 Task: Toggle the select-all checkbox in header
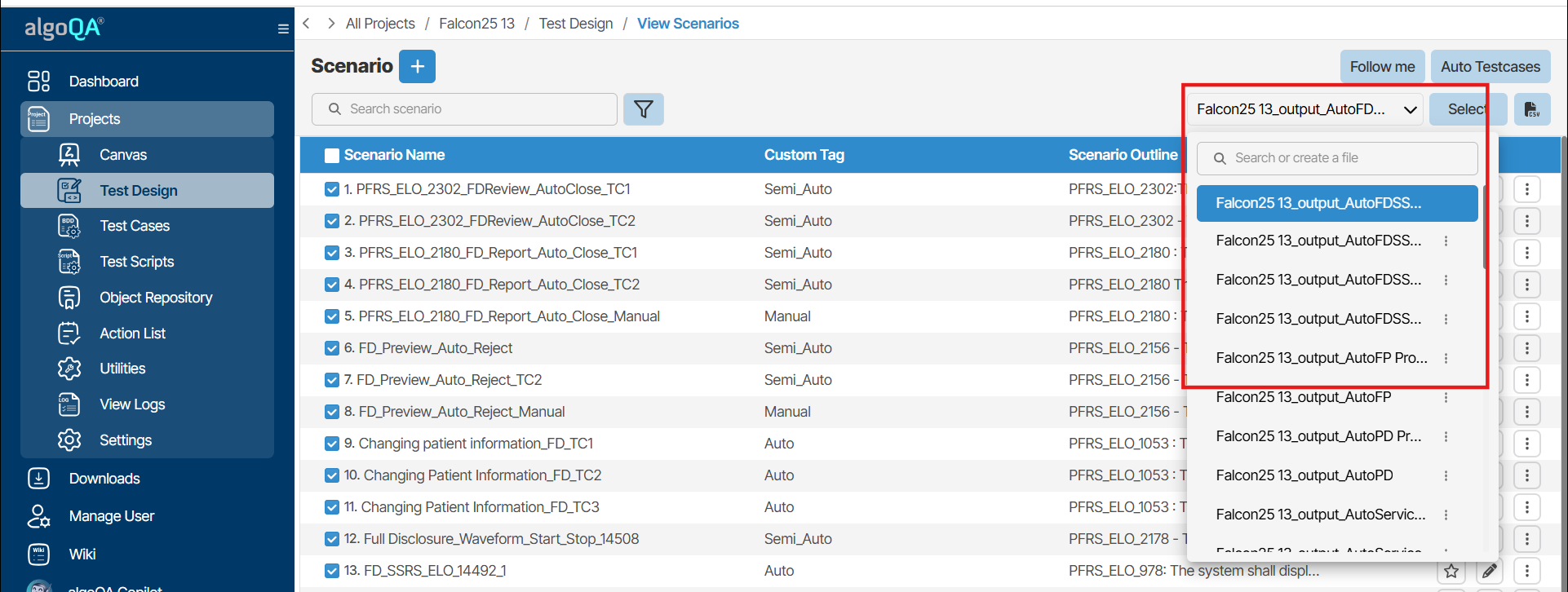pos(332,156)
